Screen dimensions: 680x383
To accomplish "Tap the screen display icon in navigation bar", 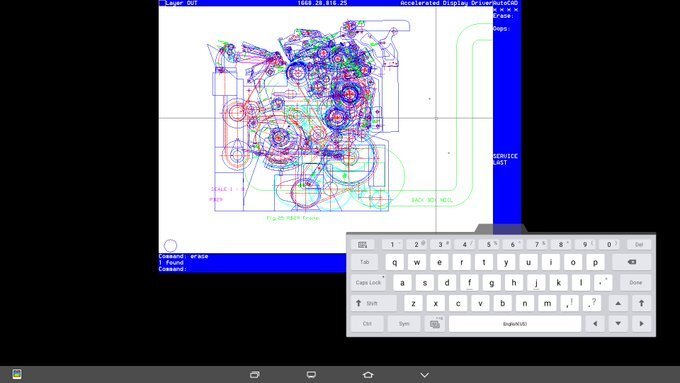I will click(311, 375).
